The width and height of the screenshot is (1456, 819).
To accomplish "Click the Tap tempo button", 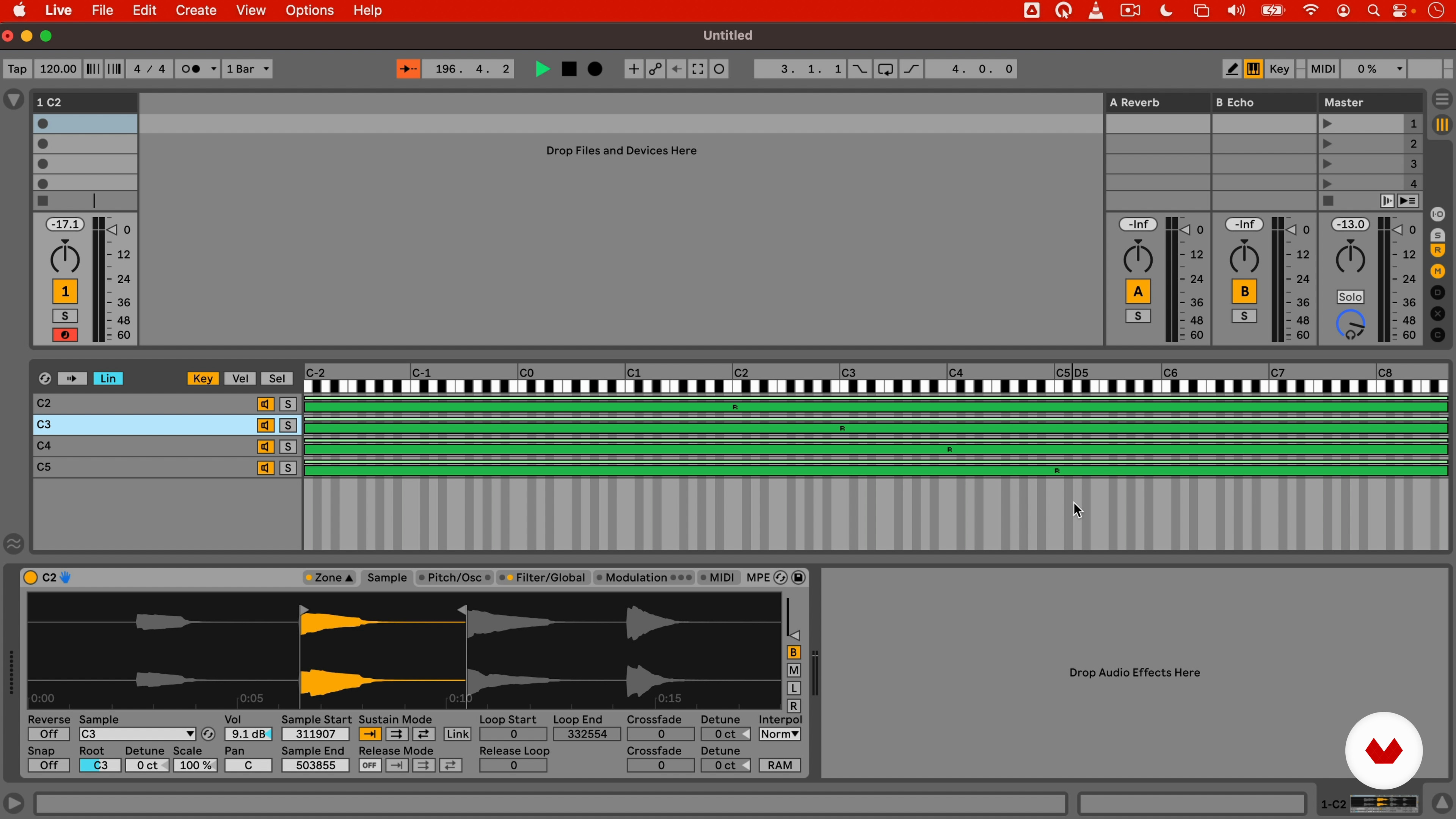I will click(x=17, y=69).
